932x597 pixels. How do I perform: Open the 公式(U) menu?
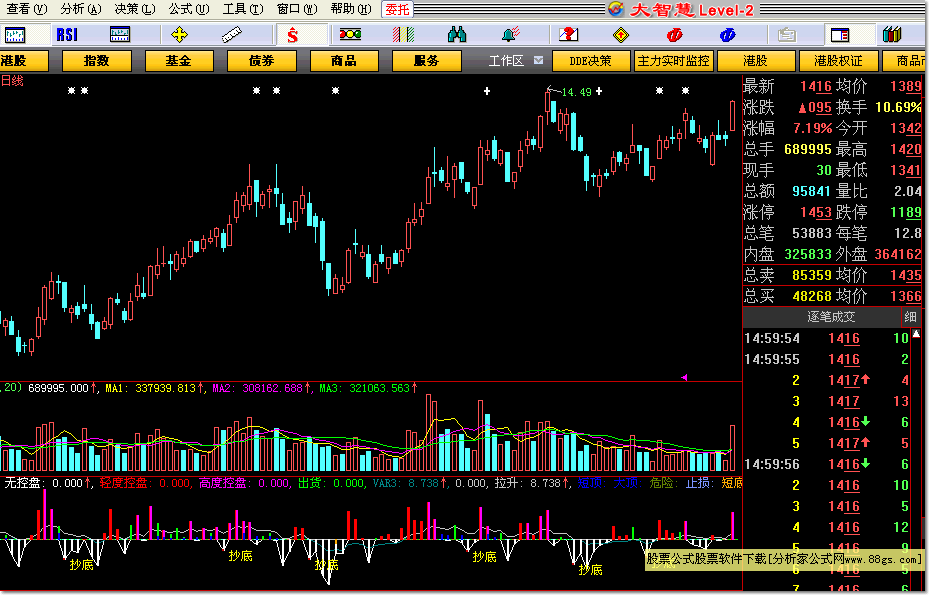(189, 9)
